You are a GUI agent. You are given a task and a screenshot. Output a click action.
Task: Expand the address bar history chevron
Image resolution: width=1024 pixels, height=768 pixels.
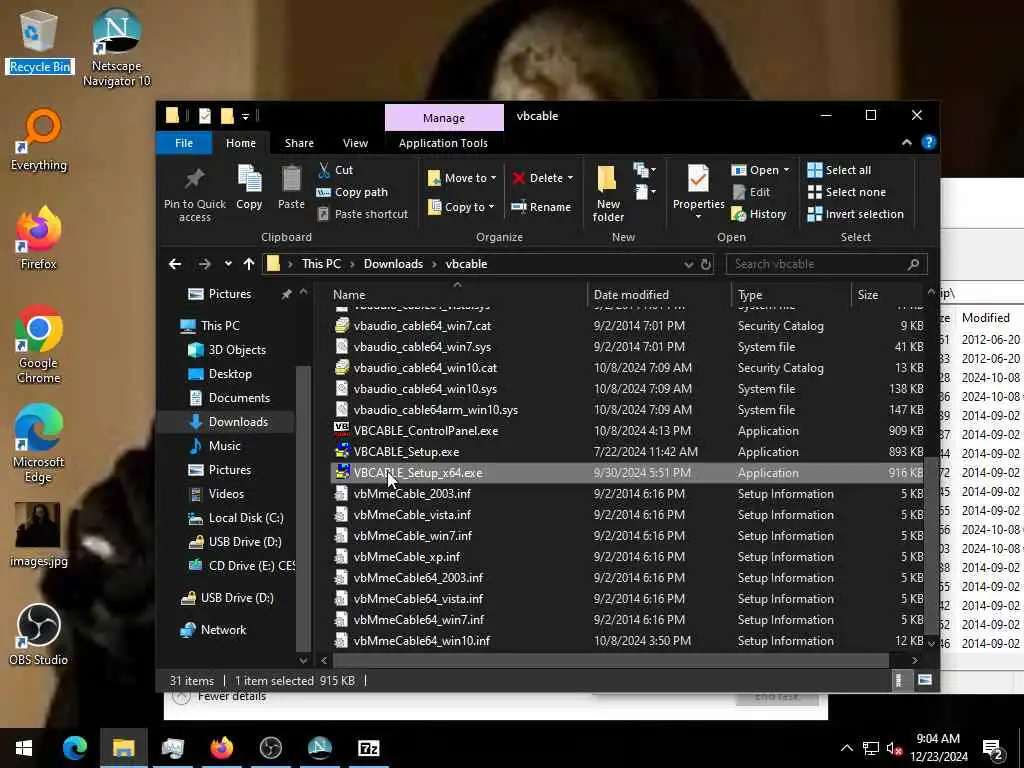(x=688, y=264)
